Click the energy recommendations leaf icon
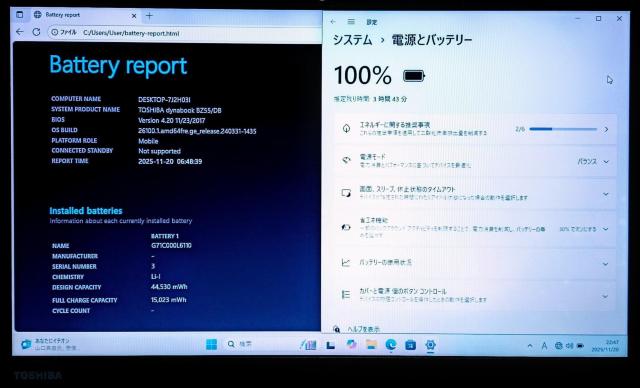Image resolution: width=640 pixels, height=388 pixels. point(346,129)
